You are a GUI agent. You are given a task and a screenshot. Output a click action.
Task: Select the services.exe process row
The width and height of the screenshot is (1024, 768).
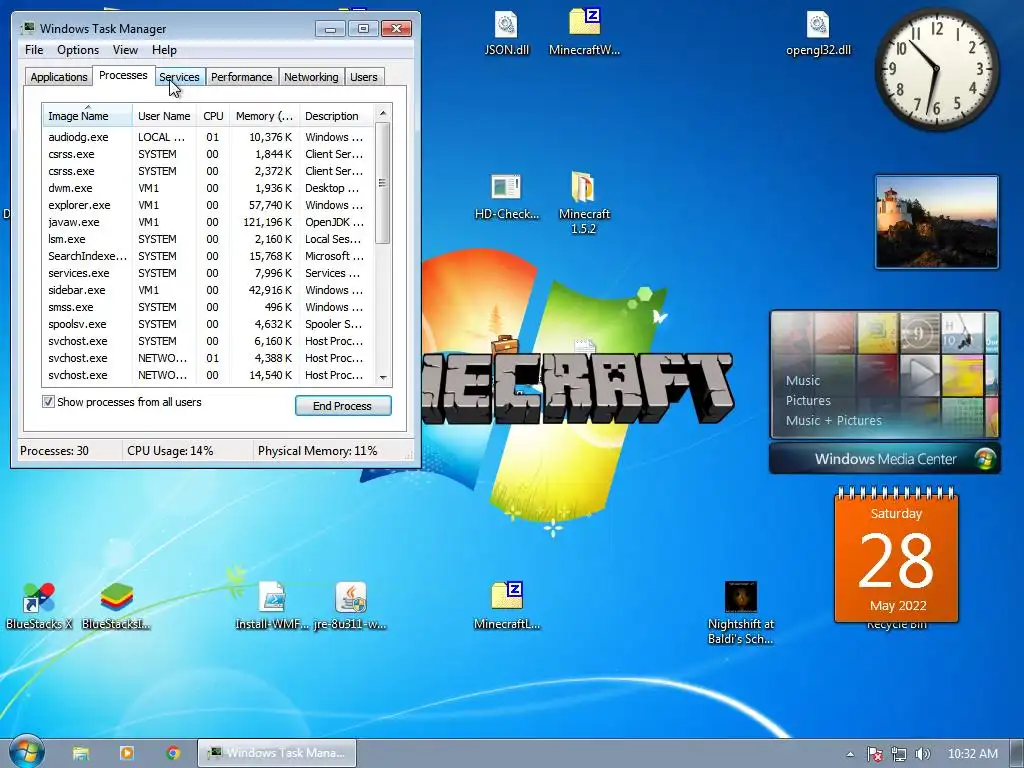[x=208, y=273]
